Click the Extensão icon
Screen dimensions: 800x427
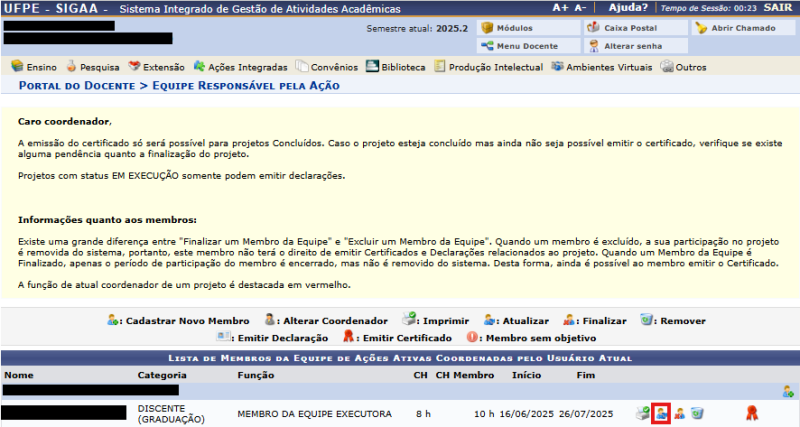tap(134, 66)
